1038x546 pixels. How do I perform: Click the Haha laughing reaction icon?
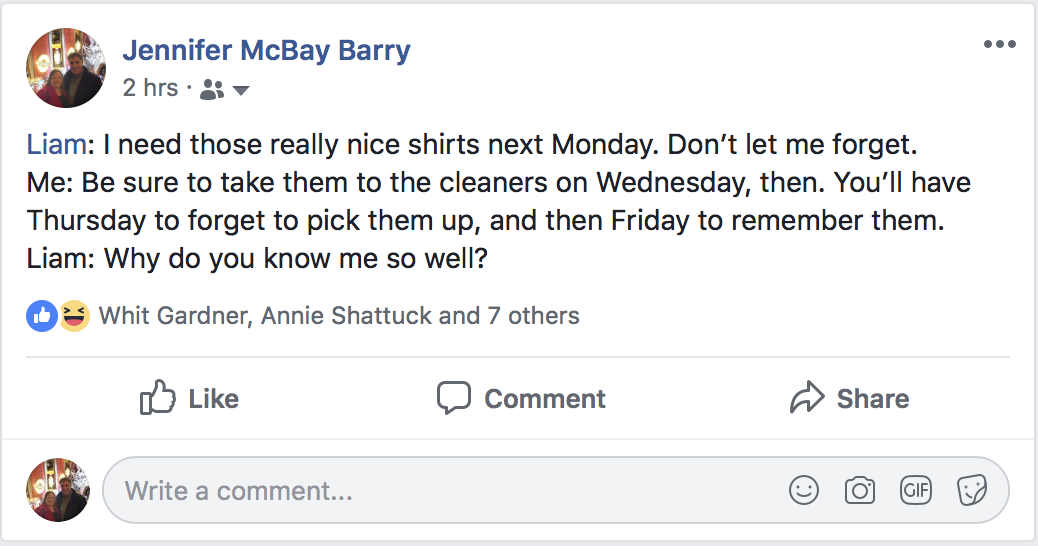73,317
